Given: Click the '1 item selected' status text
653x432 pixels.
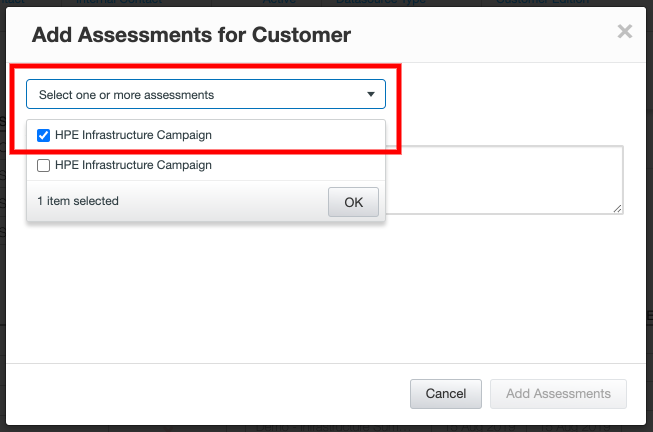Looking at the screenshot, I should pos(78,201).
